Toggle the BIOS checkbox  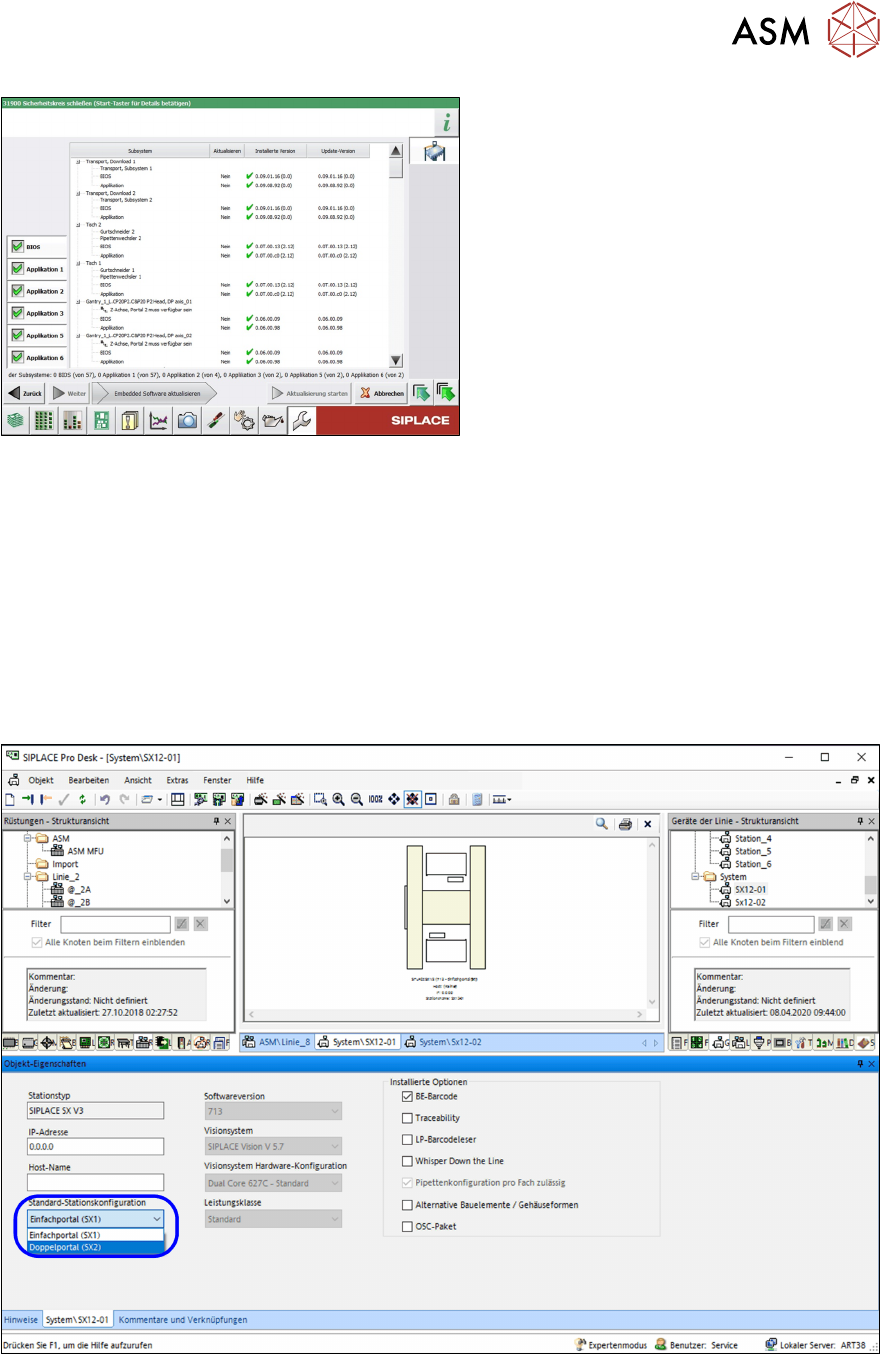pos(17,246)
